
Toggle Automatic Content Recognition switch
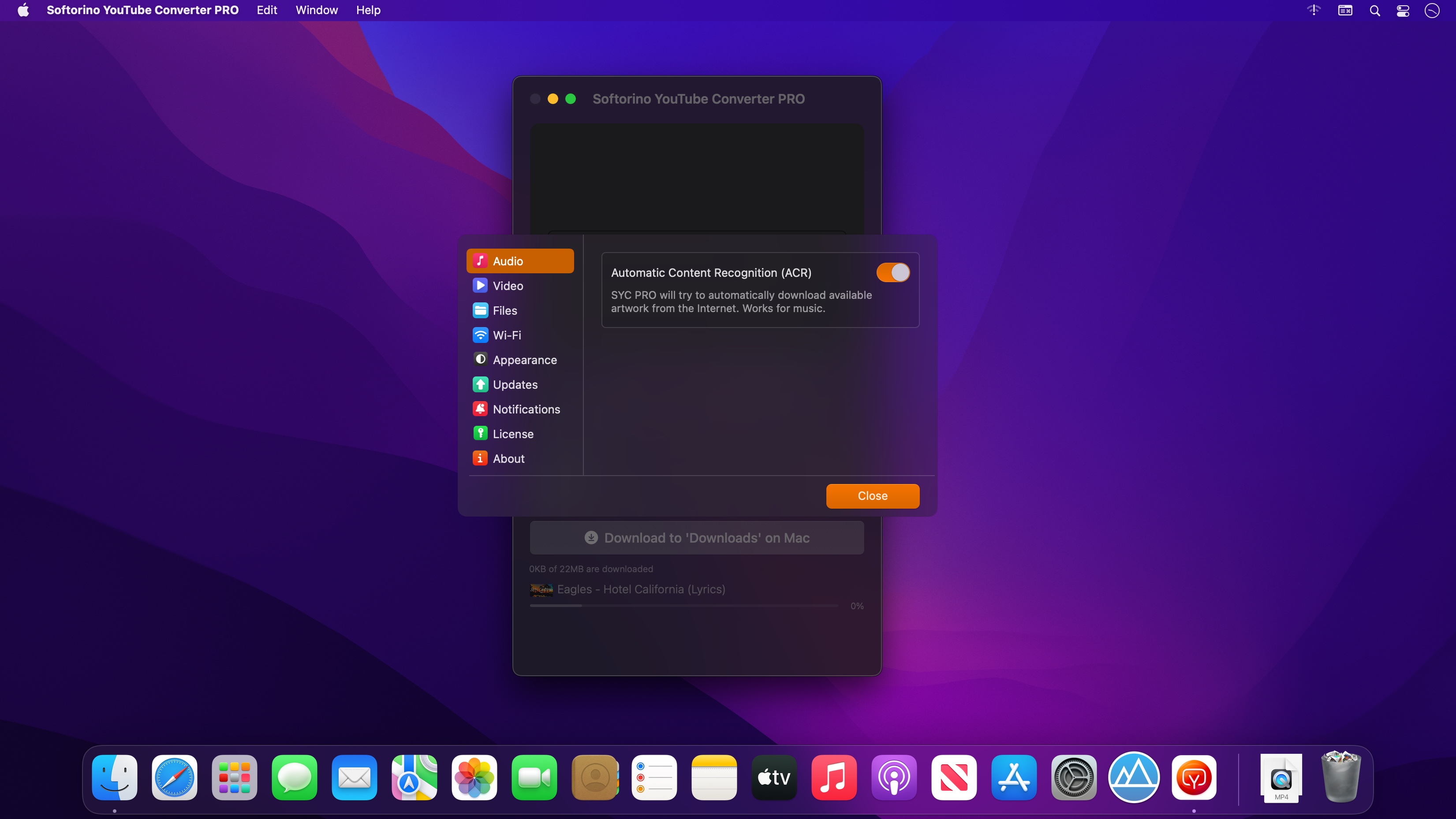pos(893,272)
